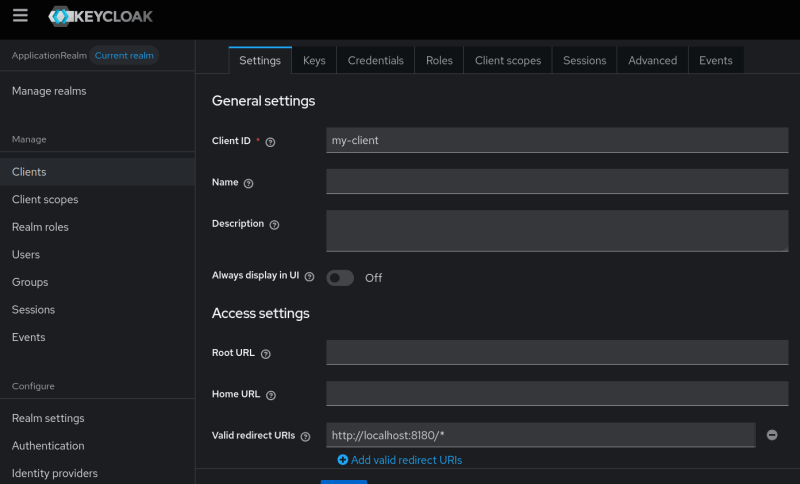This screenshot has height=484, width=800.
Task: Open the Credentials tab
Action: click(376, 60)
